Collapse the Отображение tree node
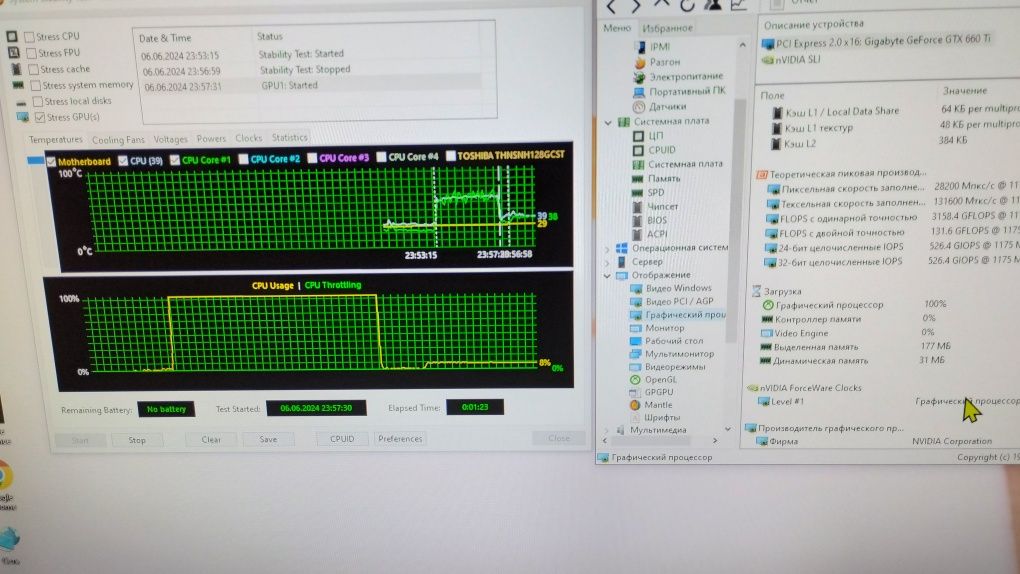 [x=608, y=276]
